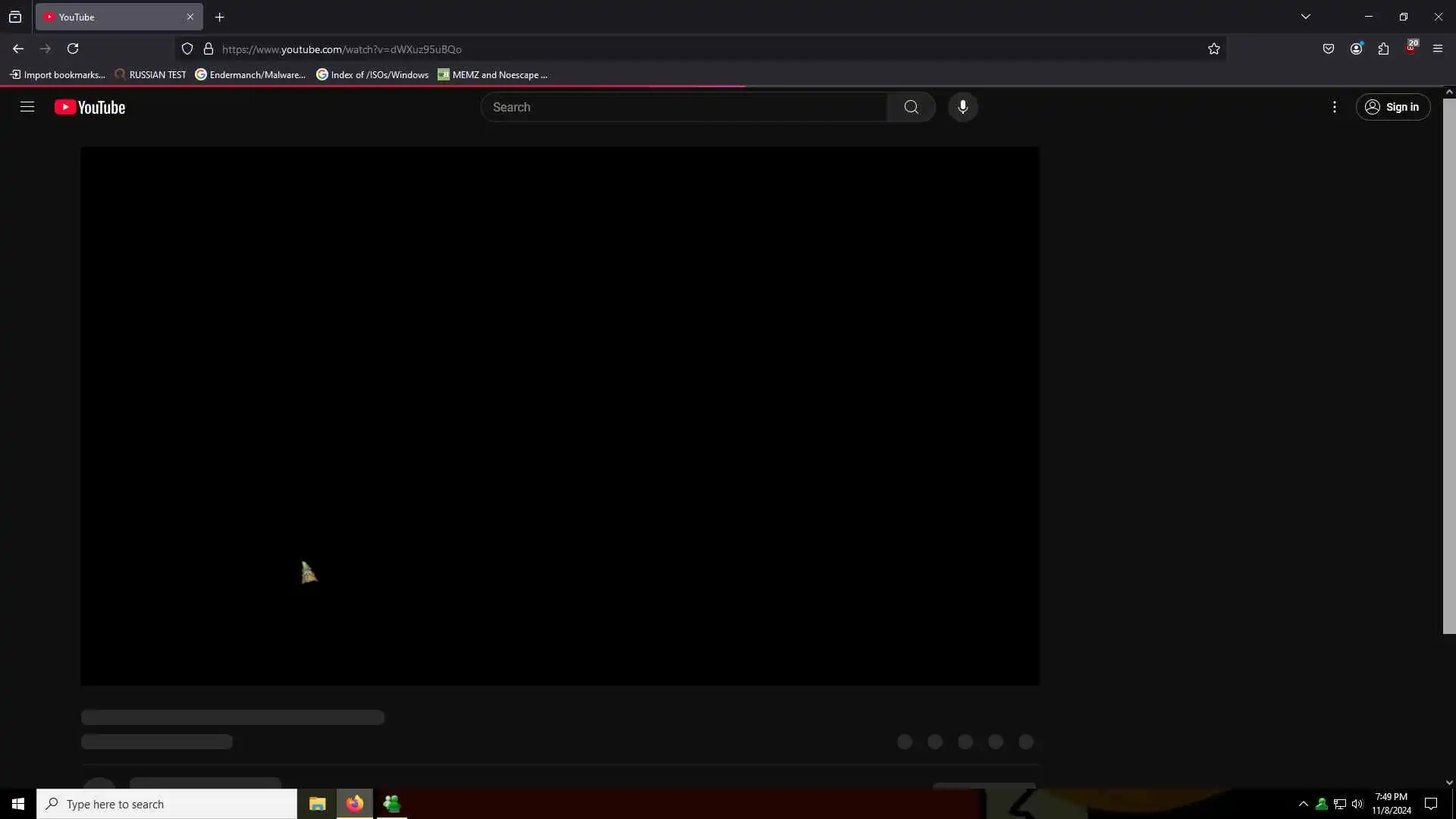Image resolution: width=1456 pixels, height=819 pixels.
Task: Expand the list all tabs chevron
Action: pyautogui.click(x=1305, y=17)
